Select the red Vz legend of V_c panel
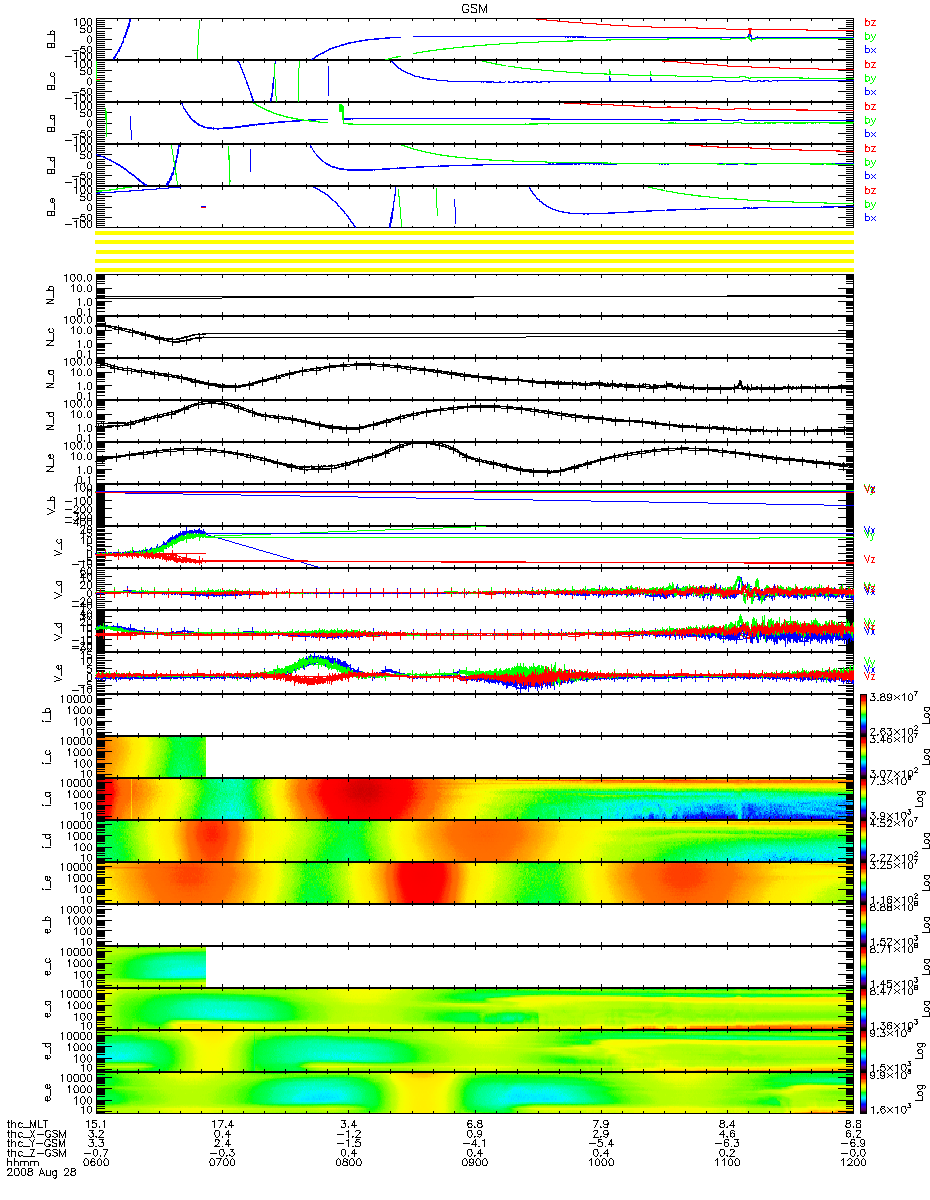Image resolution: width=930 pixels, height=1200 pixels. 870,558
